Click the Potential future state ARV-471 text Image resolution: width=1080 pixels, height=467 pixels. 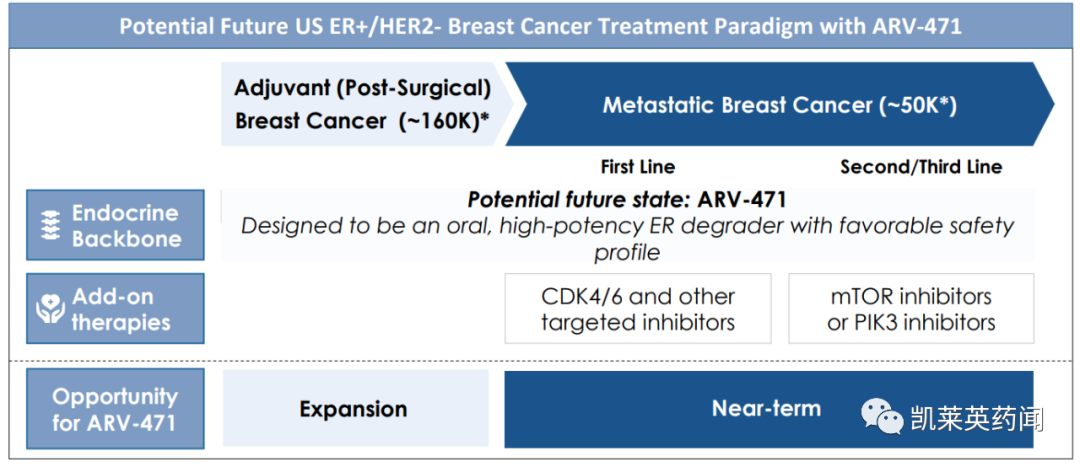(627, 200)
